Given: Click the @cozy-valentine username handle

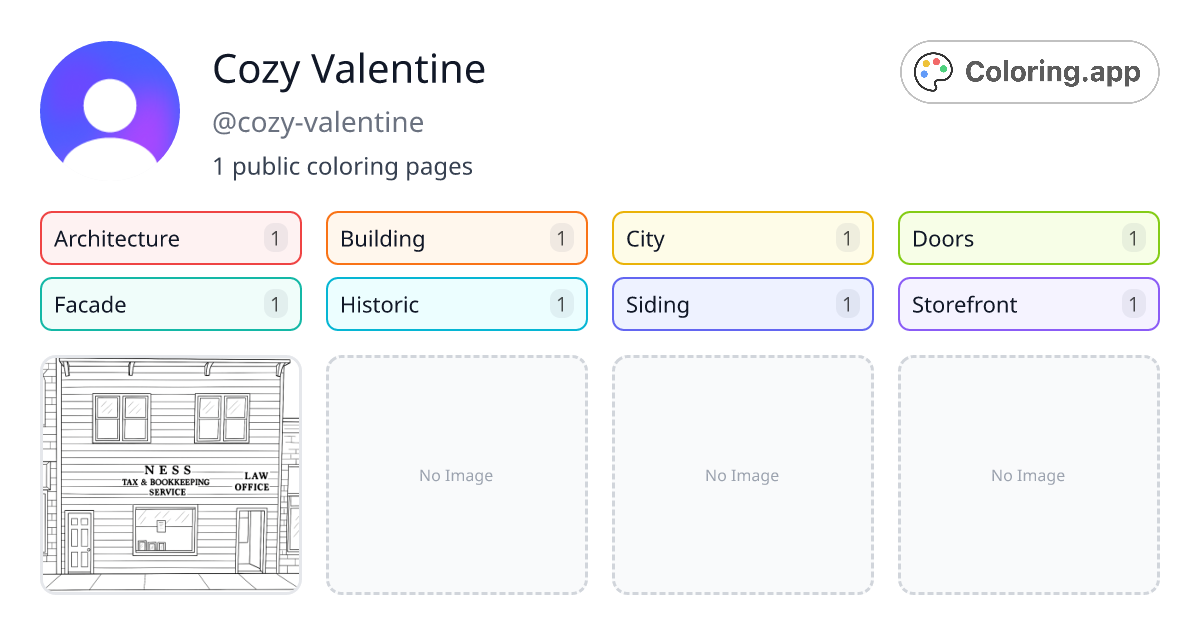Looking at the screenshot, I should click(317, 122).
